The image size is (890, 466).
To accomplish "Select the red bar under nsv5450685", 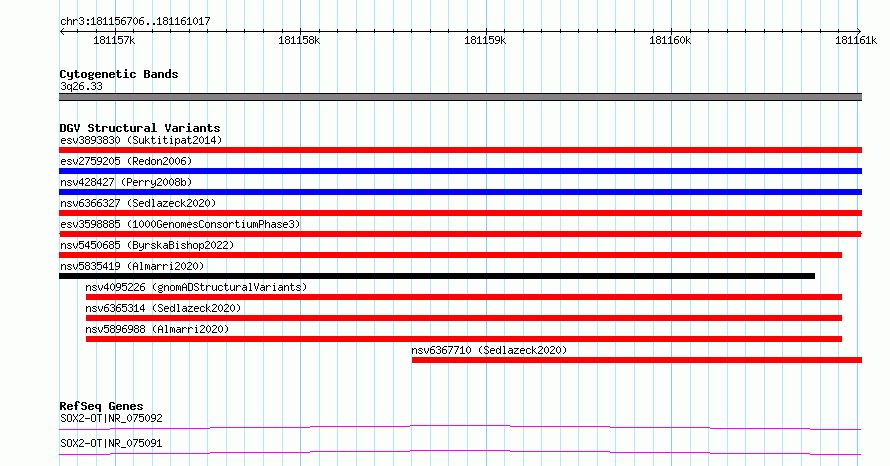I will [x=451, y=255].
